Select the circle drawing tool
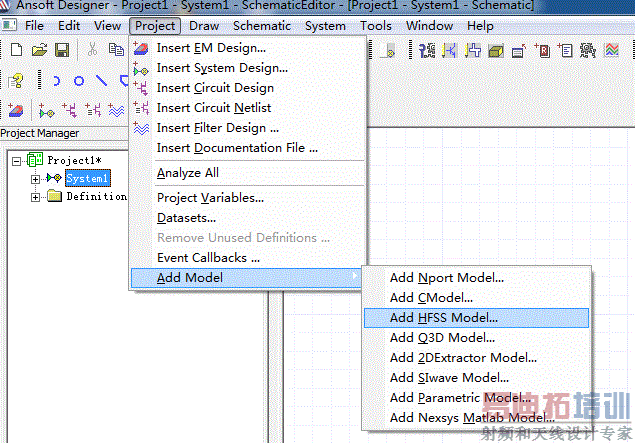635x443 pixels. tap(79, 81)
